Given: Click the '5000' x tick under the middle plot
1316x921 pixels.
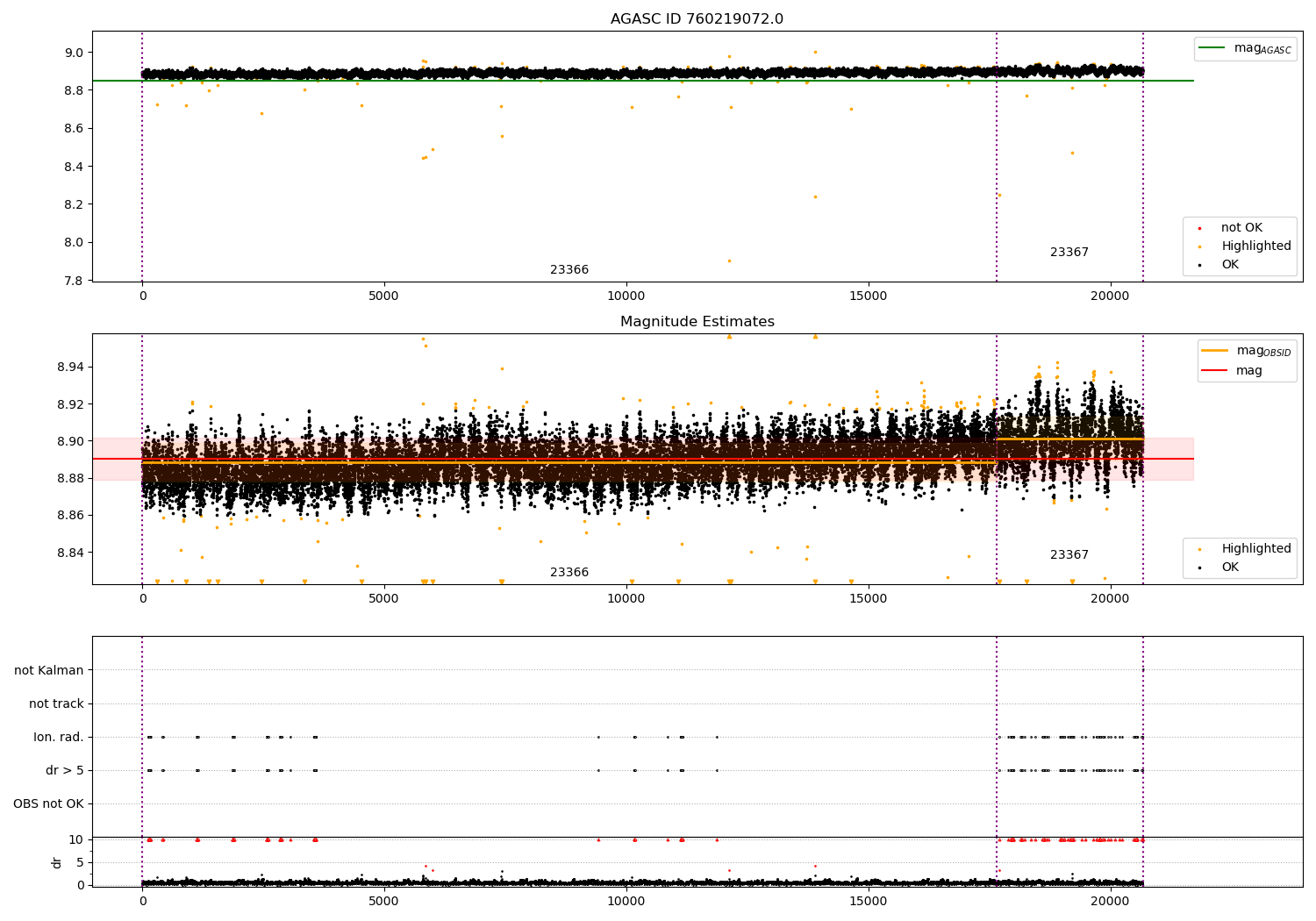Looking at the screenshot, I should 384,599.
